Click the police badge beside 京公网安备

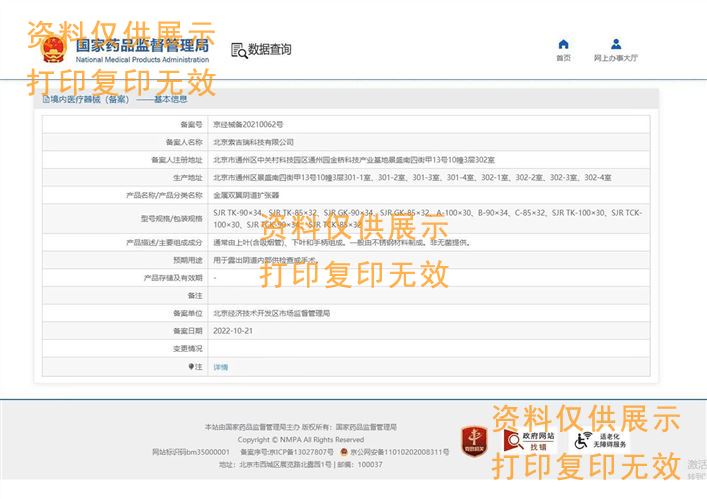343,452
